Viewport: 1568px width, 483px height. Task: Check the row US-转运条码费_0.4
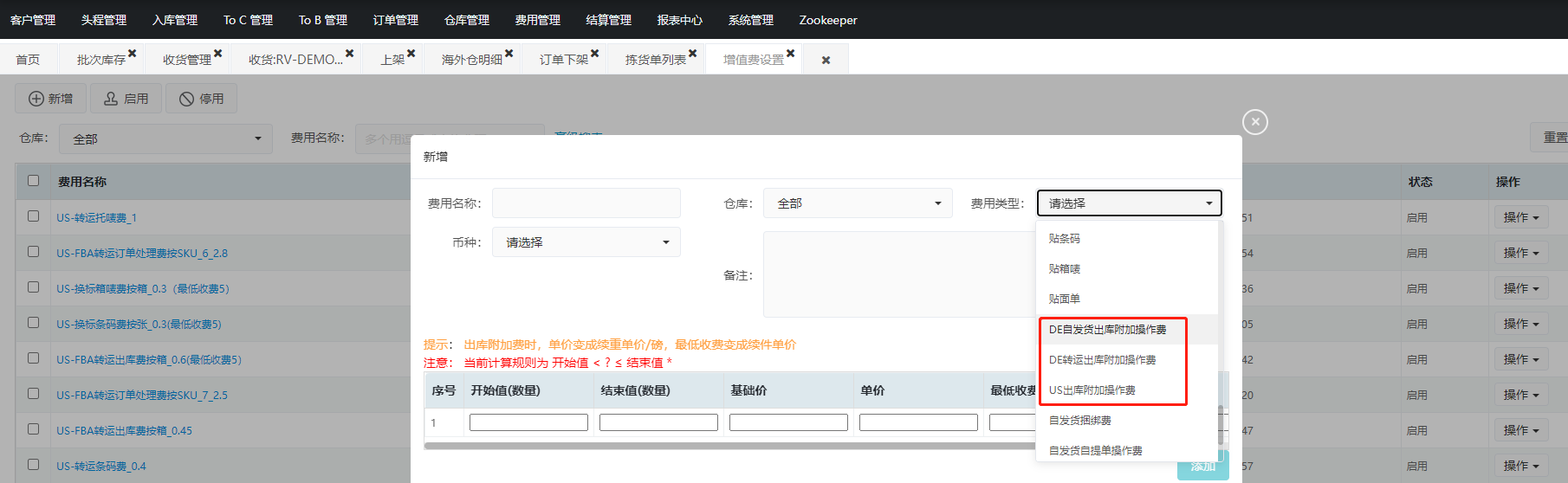coord(34,465)
